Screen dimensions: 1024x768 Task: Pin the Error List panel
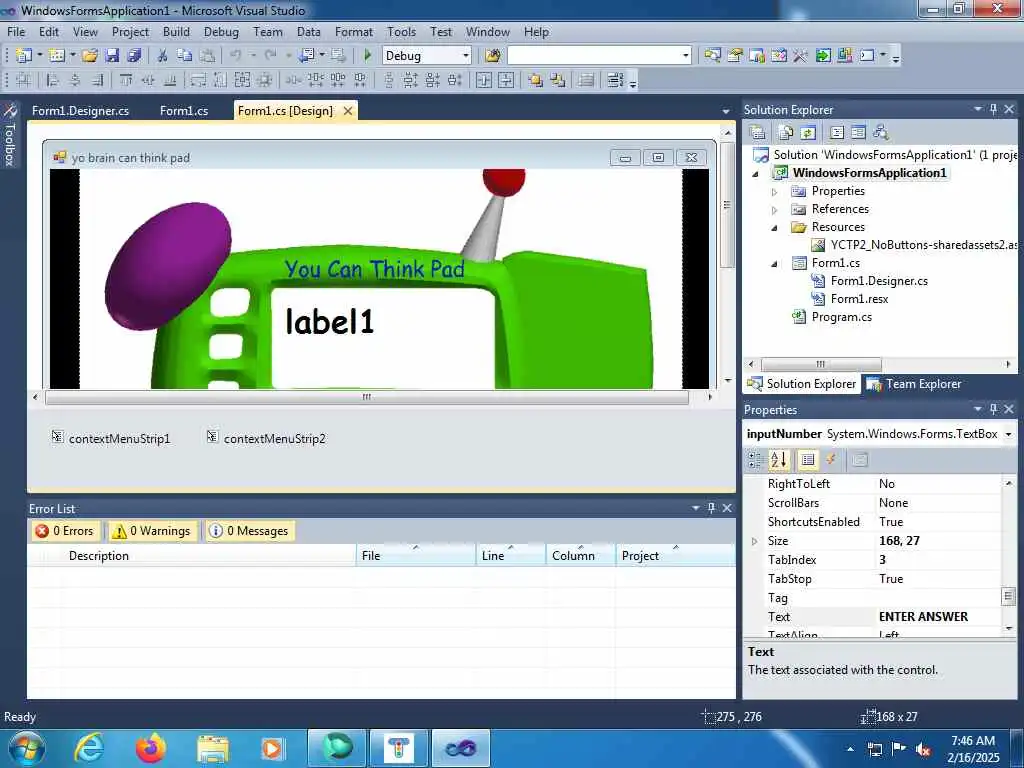(712, 507)
